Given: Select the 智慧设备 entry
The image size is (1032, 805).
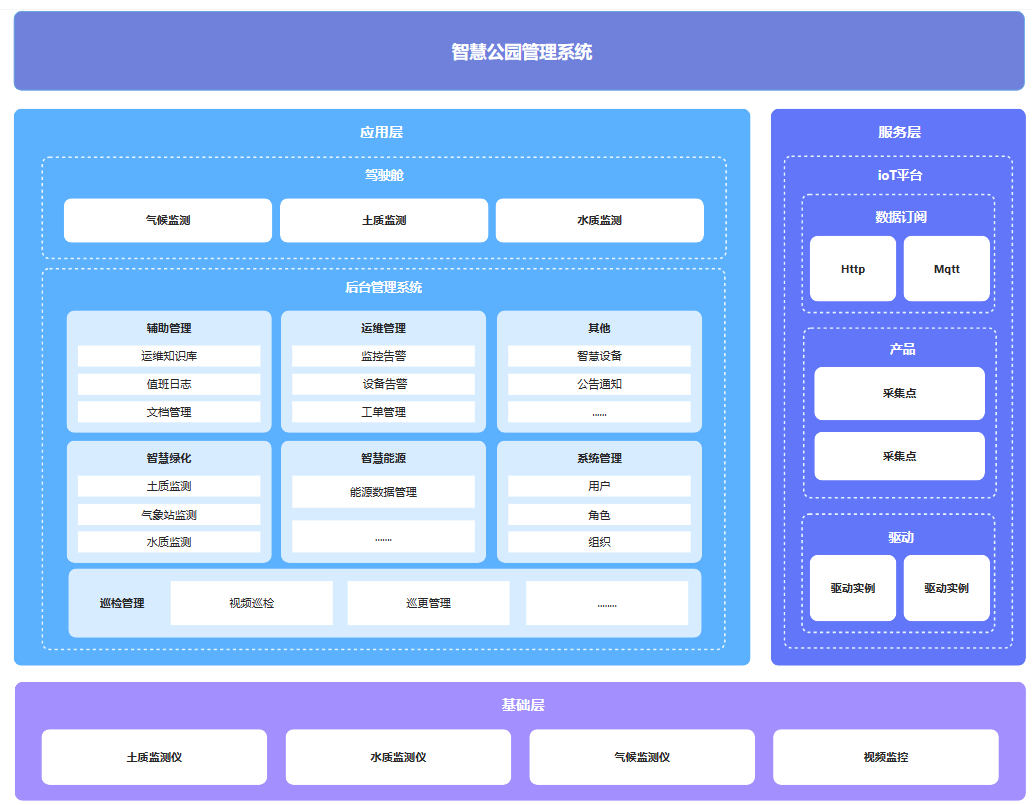Looking at the screenshot, I should click(599, 356).
